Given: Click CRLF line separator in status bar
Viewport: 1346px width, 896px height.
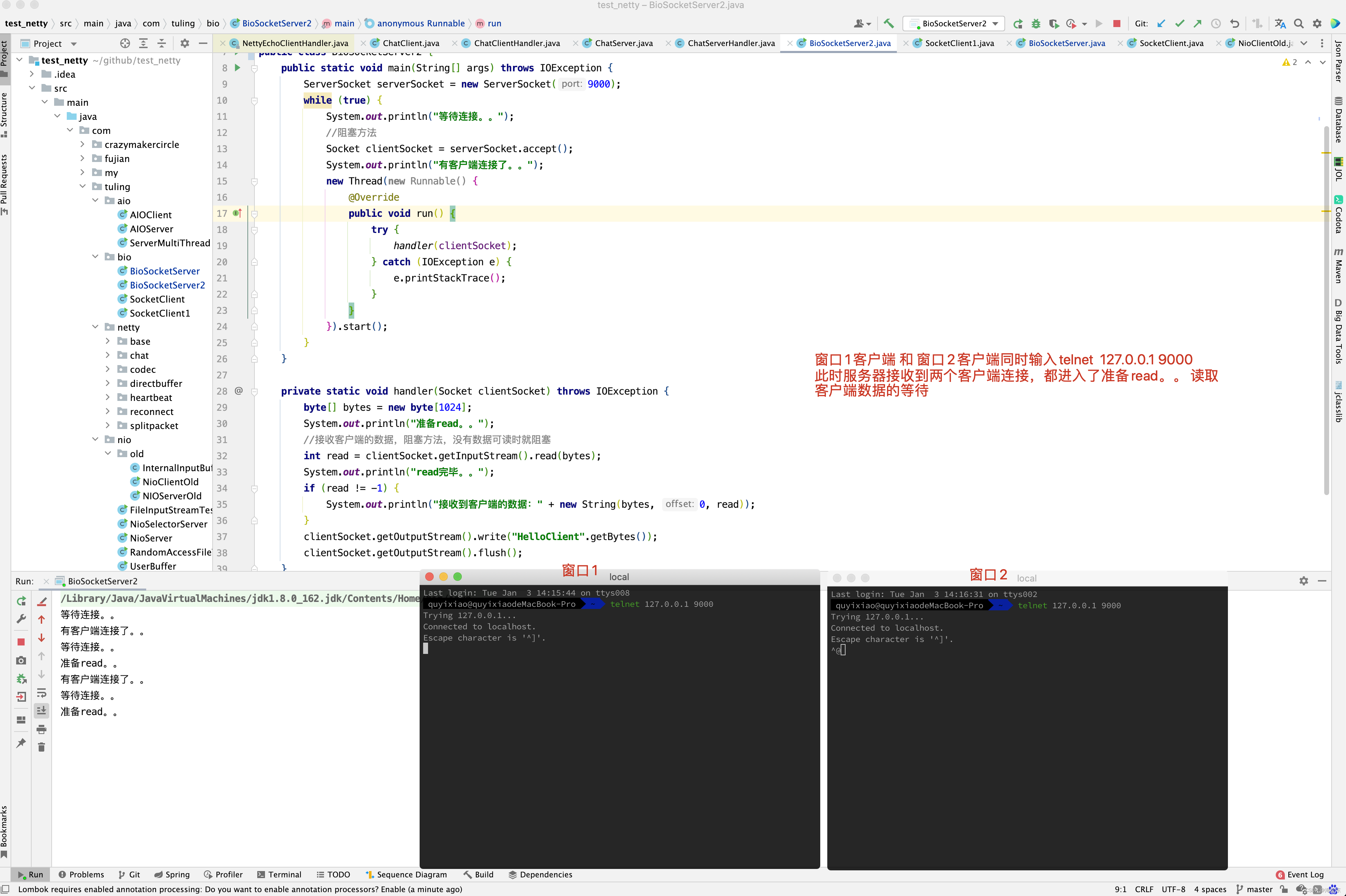Looking at the screenshot, I should pyautogui.click(x=1144, y=889).
